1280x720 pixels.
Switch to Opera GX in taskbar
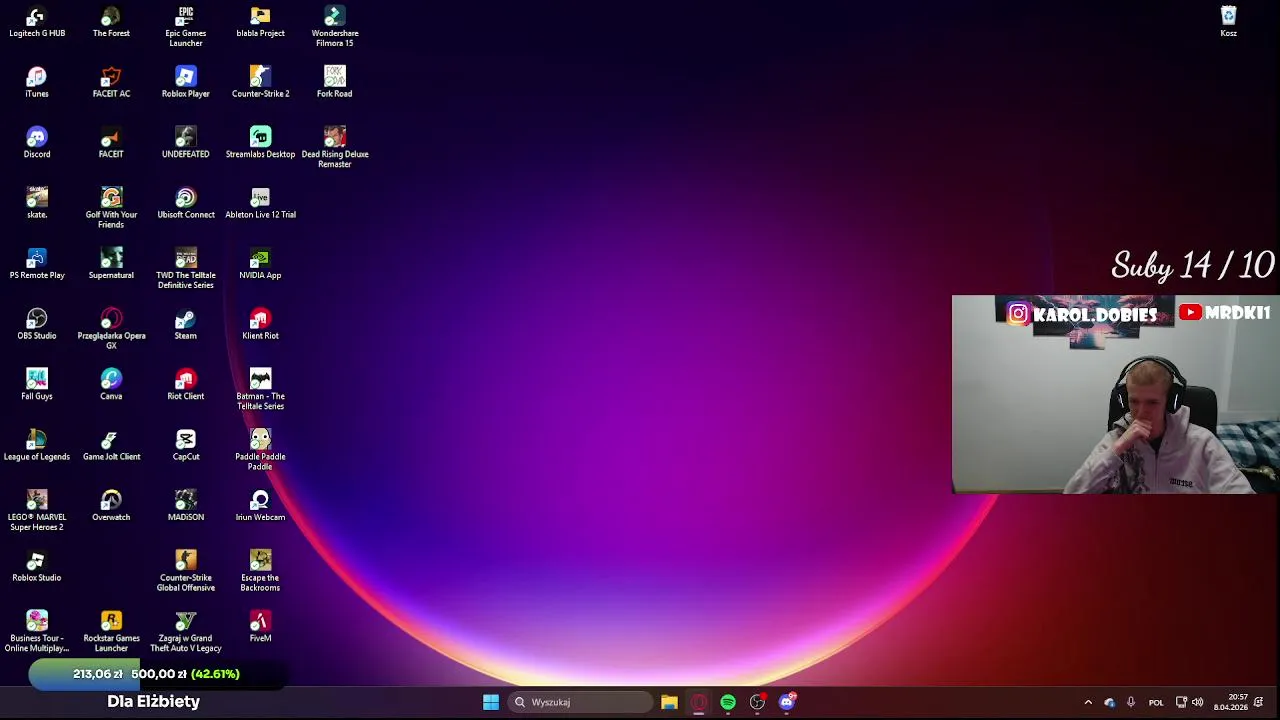699,702
